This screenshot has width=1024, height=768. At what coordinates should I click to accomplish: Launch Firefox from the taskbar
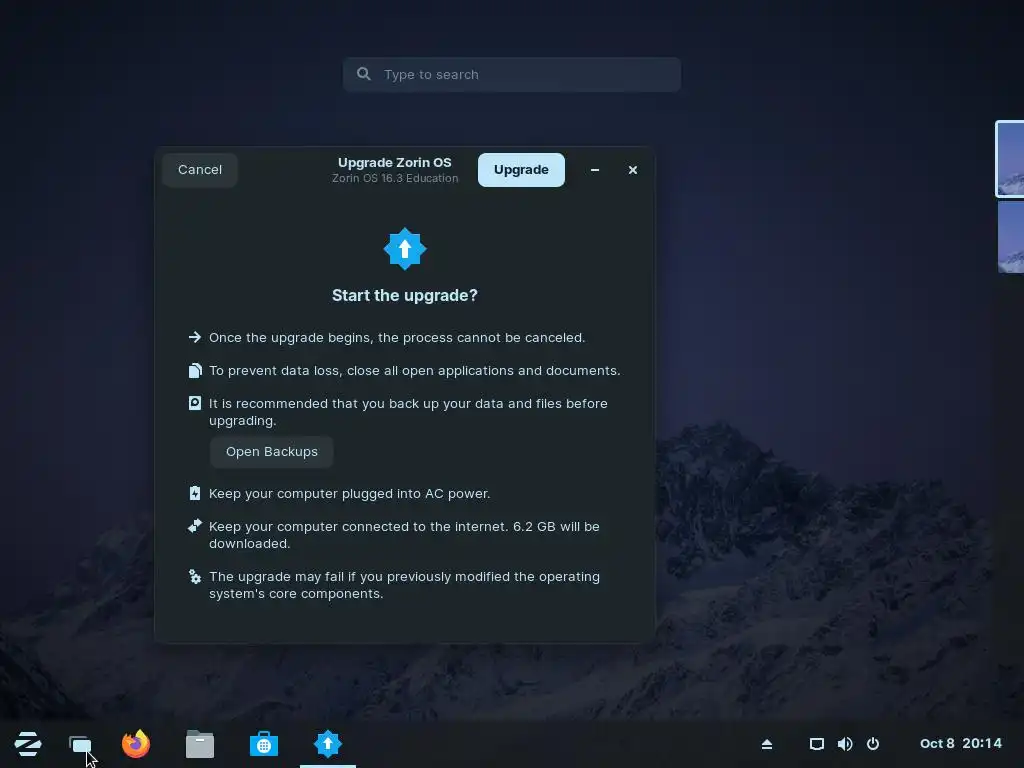pyautogui.click(x=136, y=744)
